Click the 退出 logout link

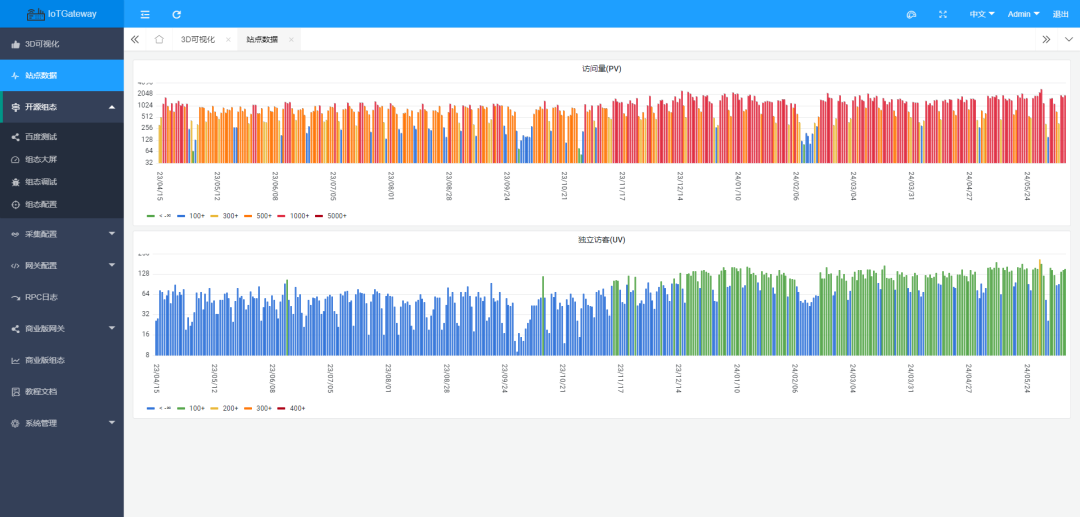click(1061, 14)
